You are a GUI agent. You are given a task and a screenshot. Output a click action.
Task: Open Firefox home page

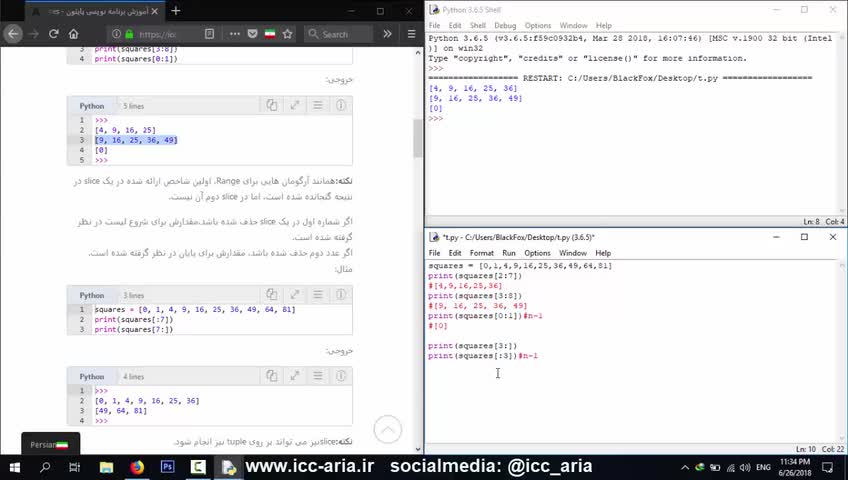click(74, 34)
